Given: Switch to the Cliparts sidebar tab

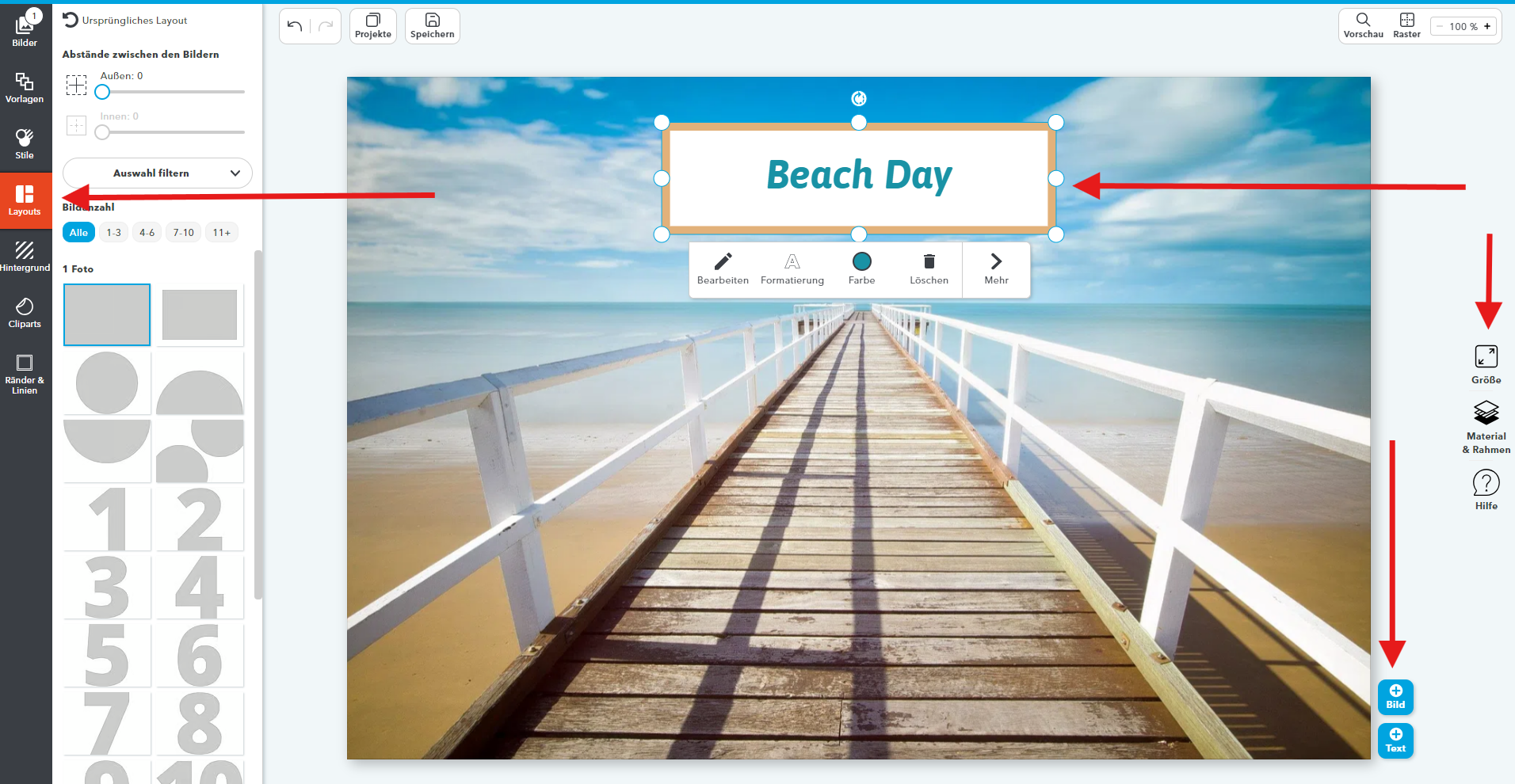Looking at the screenshot, I should (25, 314).
